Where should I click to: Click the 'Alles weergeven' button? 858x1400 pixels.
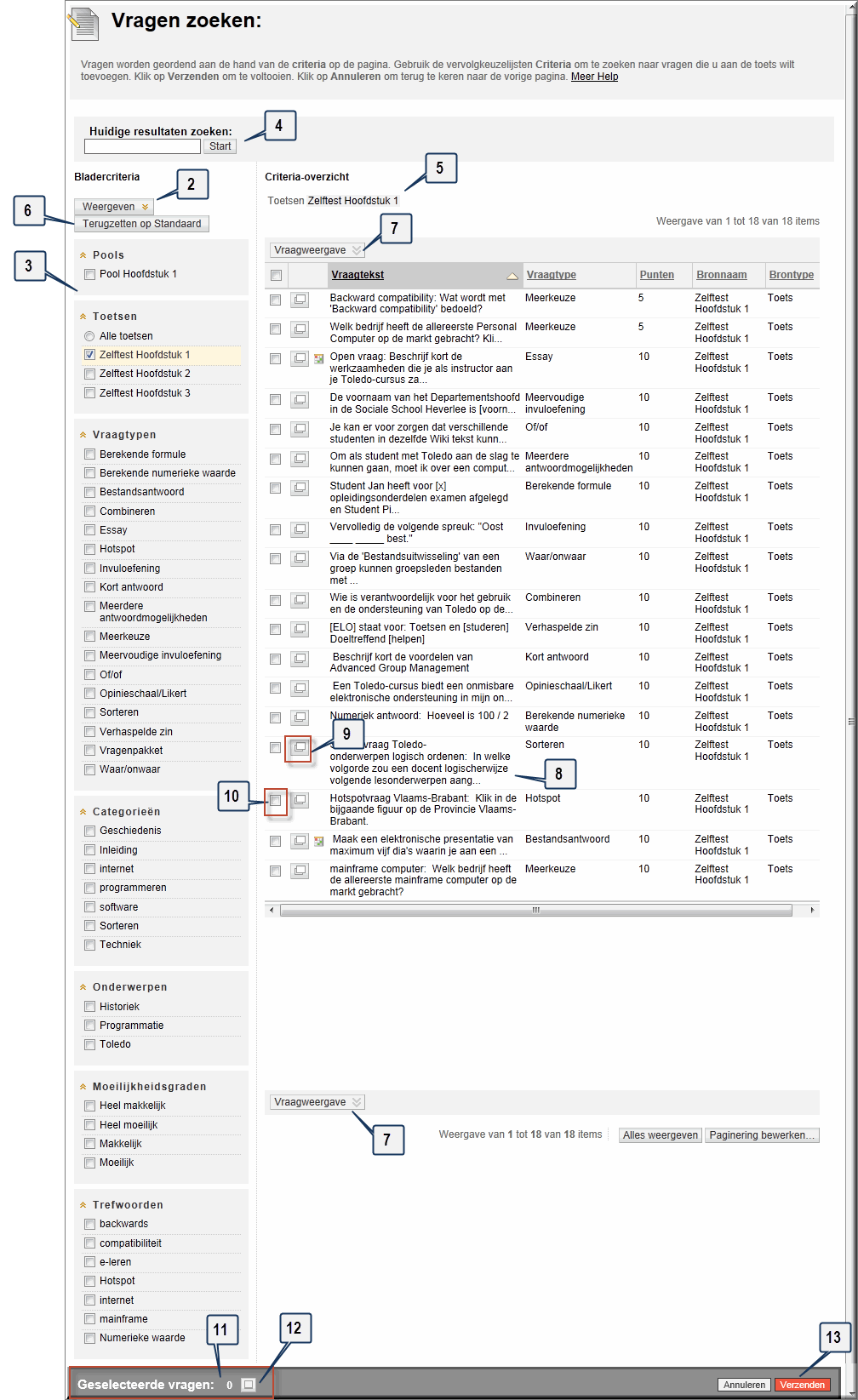pos(660,1135)
